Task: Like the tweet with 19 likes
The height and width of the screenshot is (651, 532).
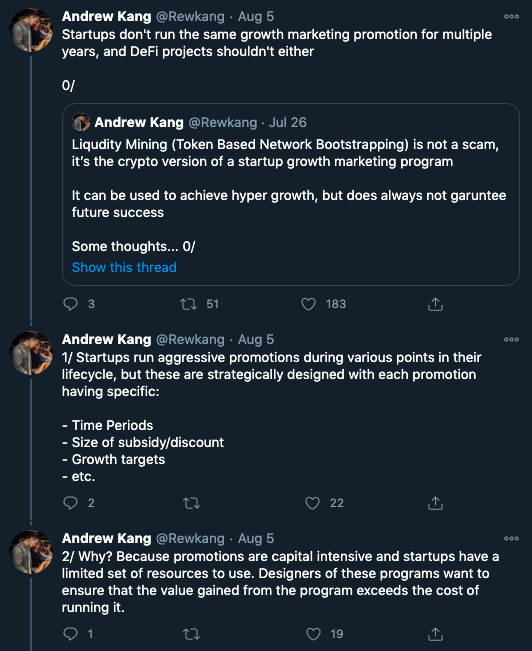Action: (313, 634)
